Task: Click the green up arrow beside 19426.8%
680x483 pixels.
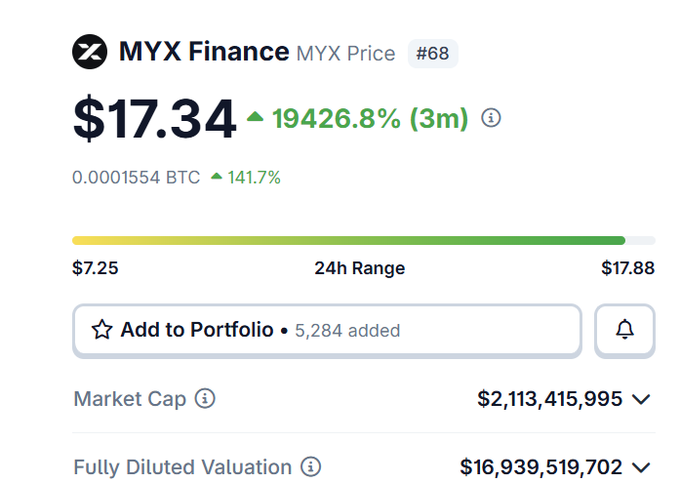Action: point(255,116)
